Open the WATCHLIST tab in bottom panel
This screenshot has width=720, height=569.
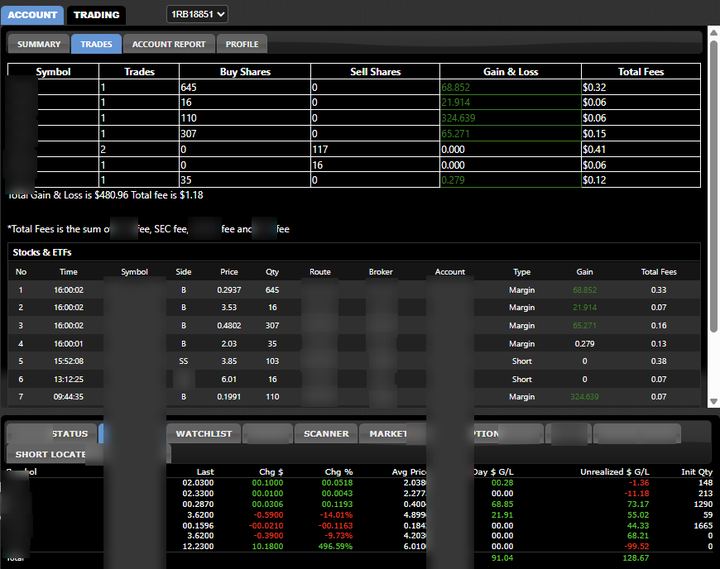coord(203,434)
